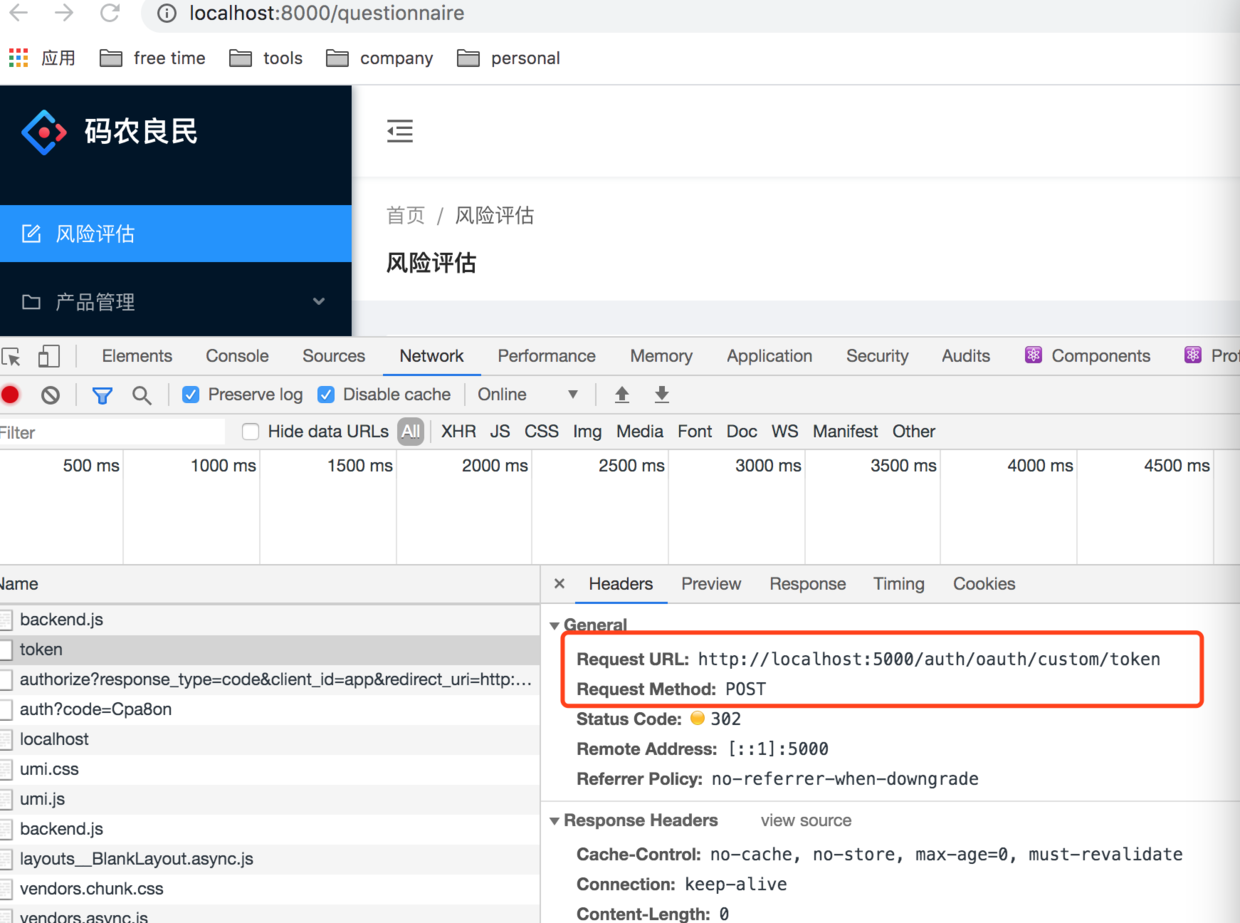Image resolution: width=1240 pixels, height=923 pixels.
Task: Open the Security tab
Action: 877,356
